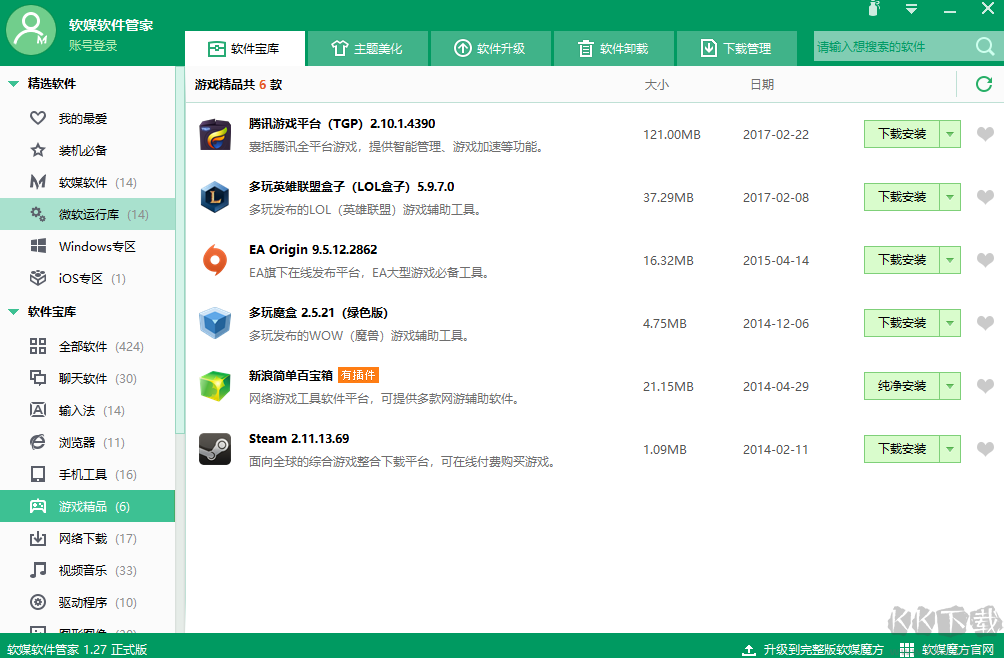
Task: Click the user avatar icon
Action: click(x=31, y=30)
